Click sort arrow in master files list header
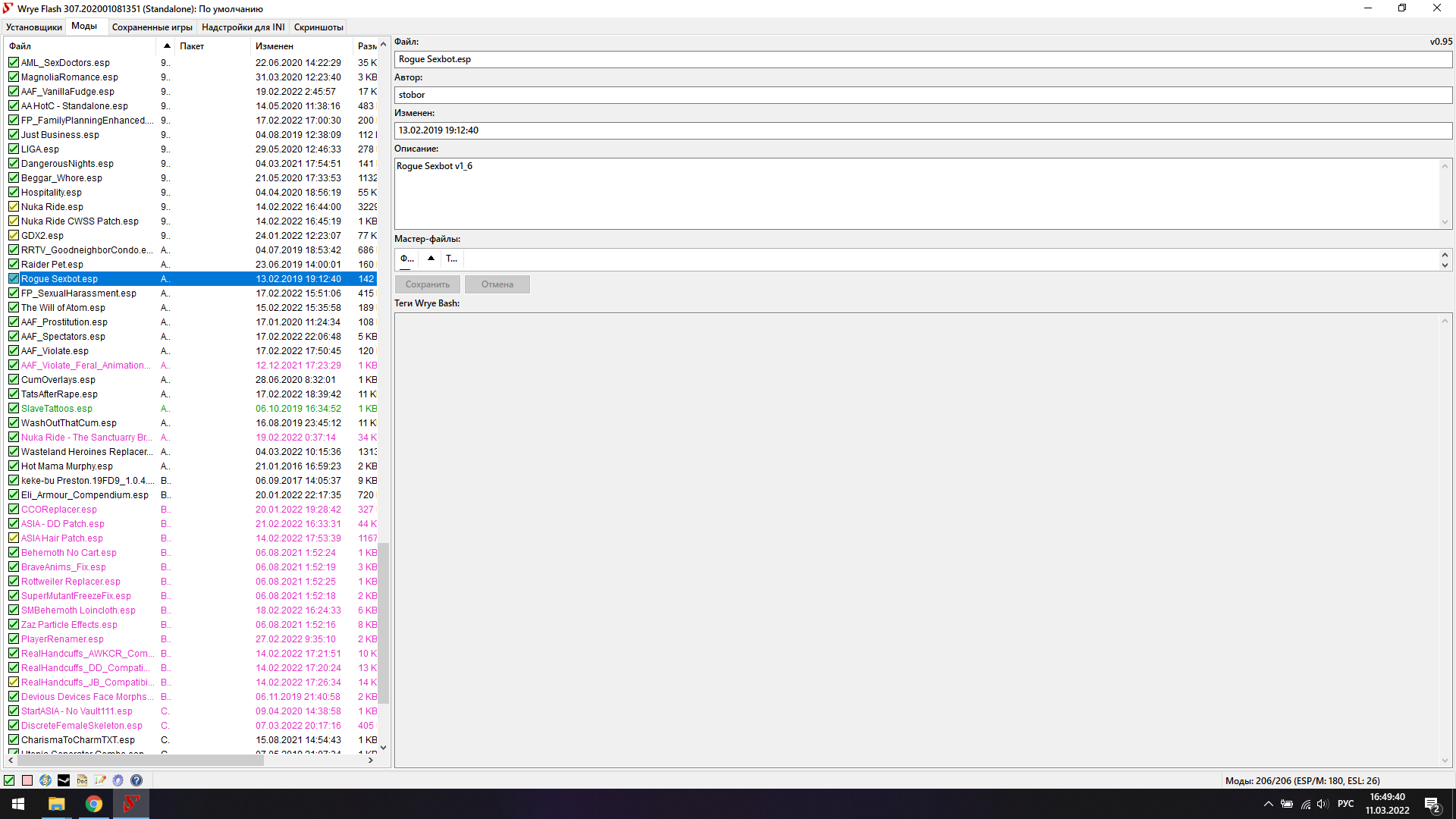The image size is (1456, 819). coord(431,259)
